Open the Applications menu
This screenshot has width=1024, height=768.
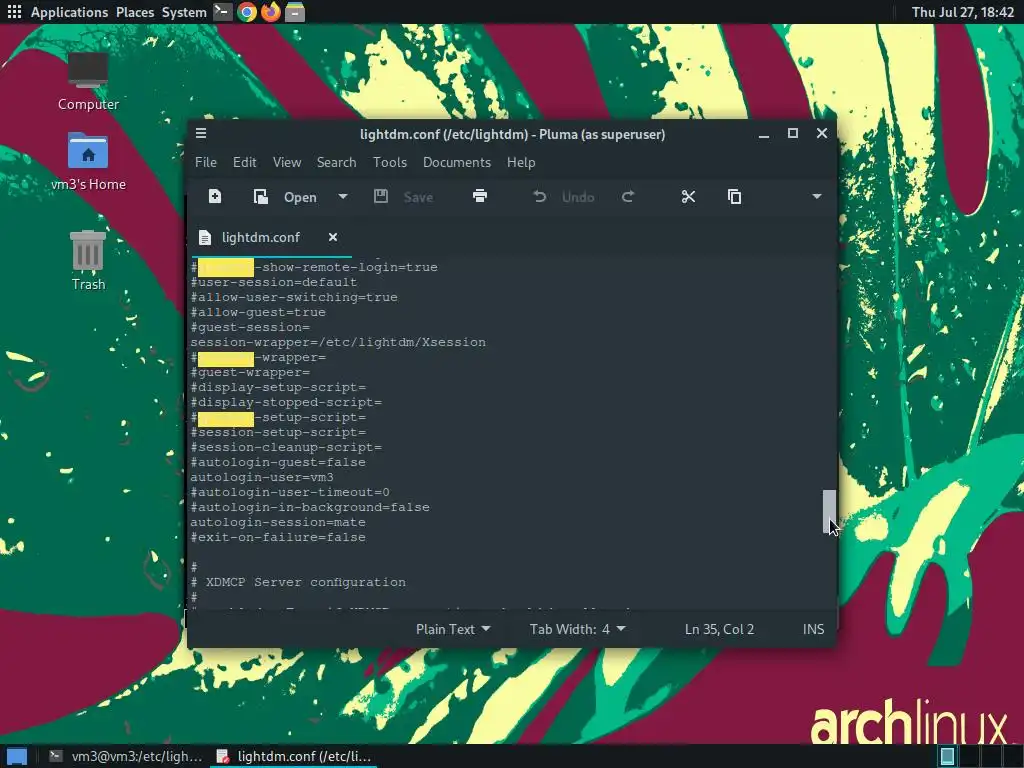pos(69,12)
